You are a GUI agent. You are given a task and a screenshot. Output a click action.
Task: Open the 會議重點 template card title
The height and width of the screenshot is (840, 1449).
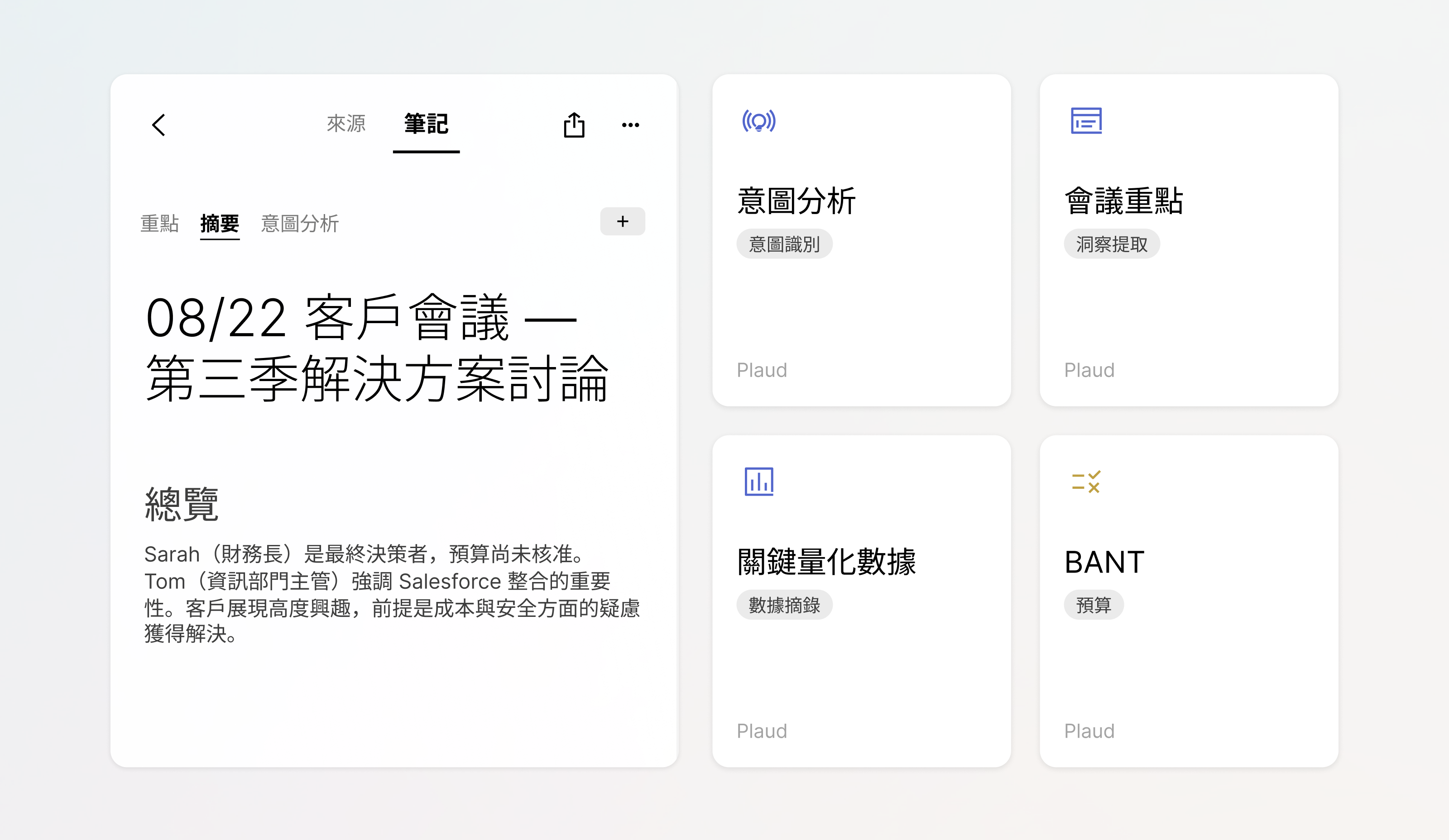point(1123,201)
